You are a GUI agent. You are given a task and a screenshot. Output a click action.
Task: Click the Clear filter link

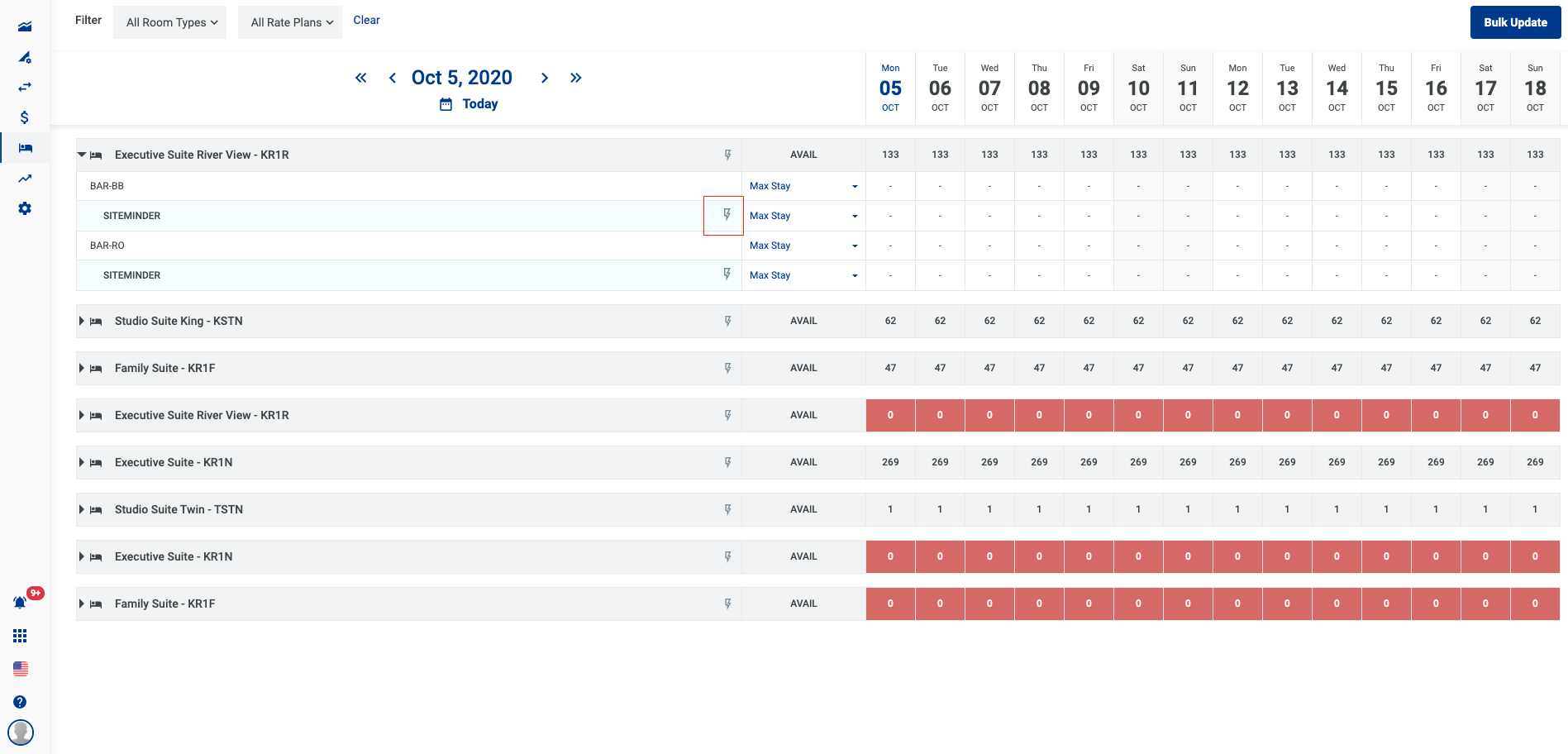(366, 20)
